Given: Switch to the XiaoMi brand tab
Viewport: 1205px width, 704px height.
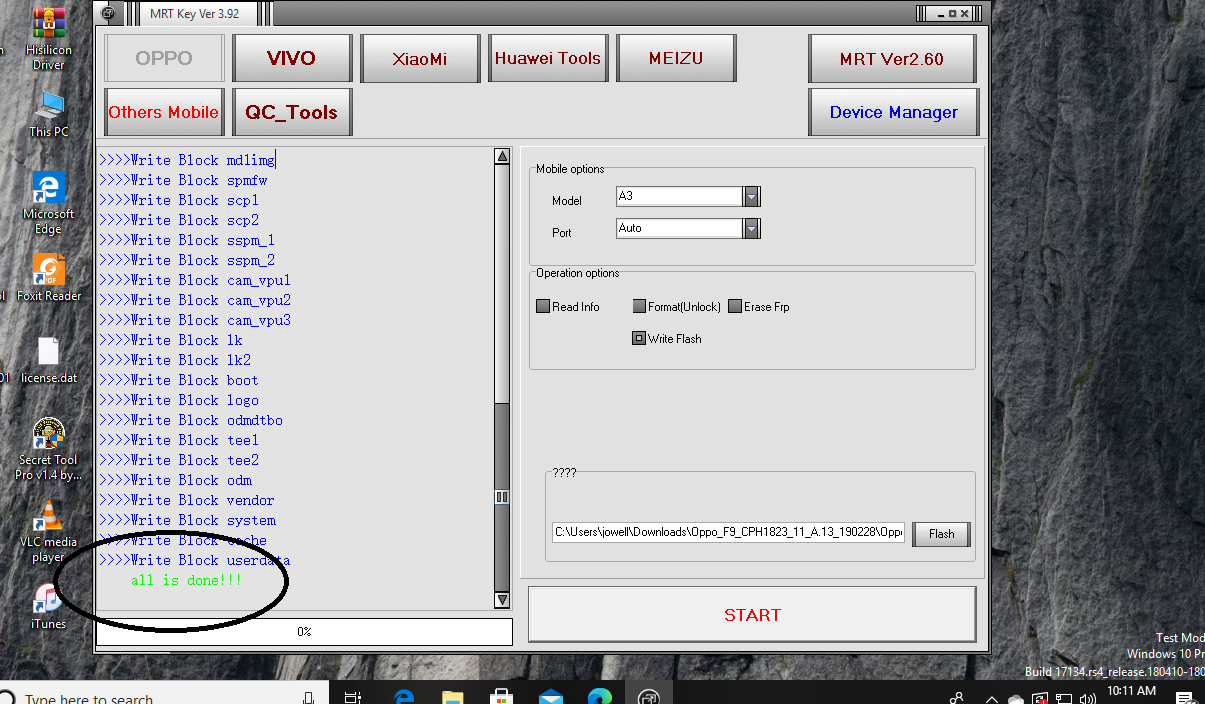Looking at the screenshot, I should coord(420,58).
